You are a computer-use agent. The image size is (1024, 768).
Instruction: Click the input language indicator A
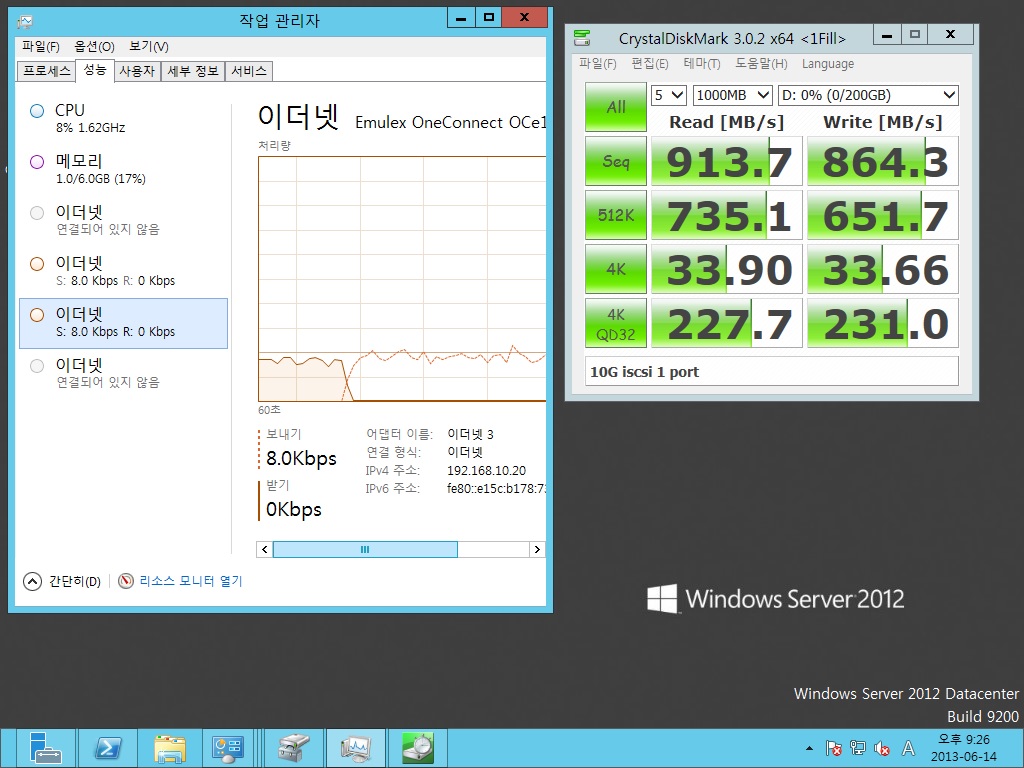pos(908,748)
